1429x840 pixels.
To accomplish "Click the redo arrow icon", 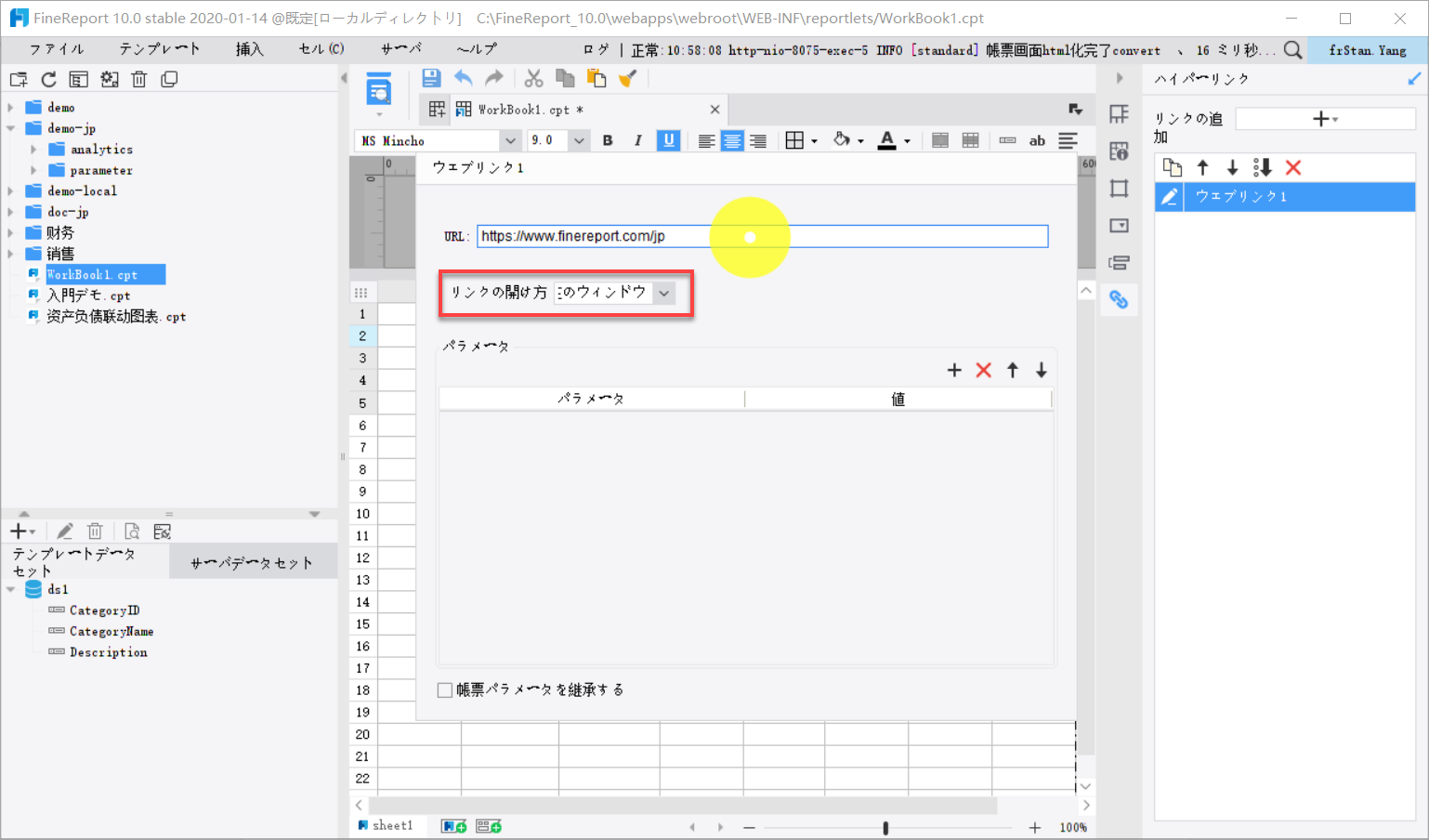I will pos(494,78).
